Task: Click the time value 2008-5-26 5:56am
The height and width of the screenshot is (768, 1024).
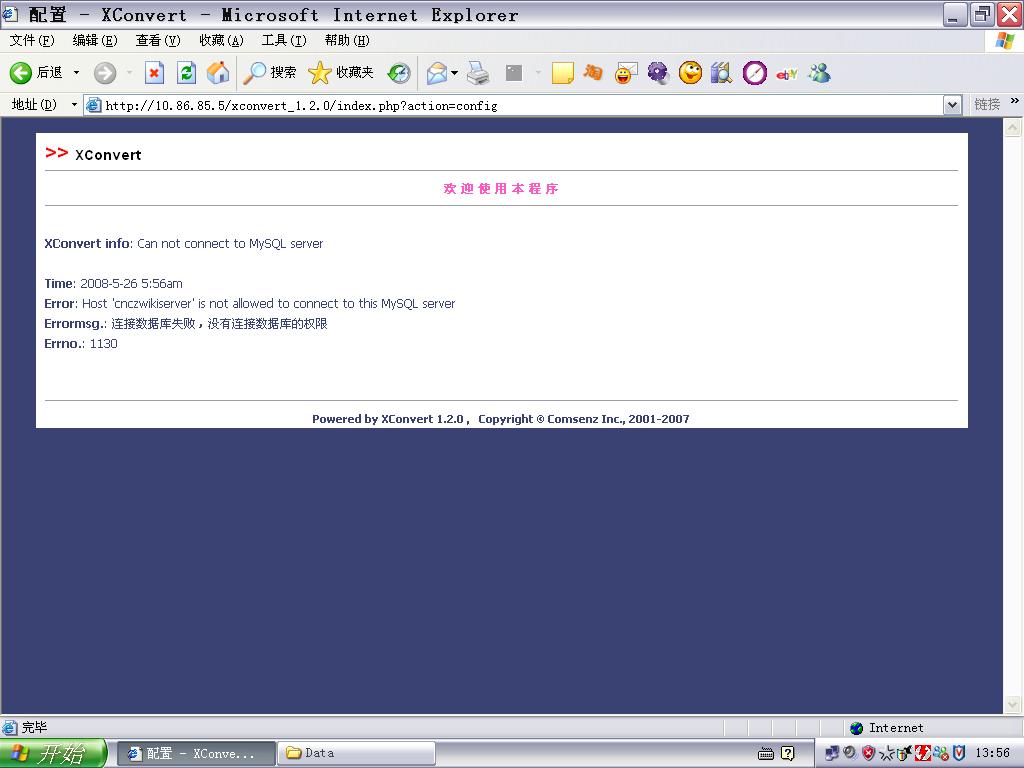Action: 131,283
